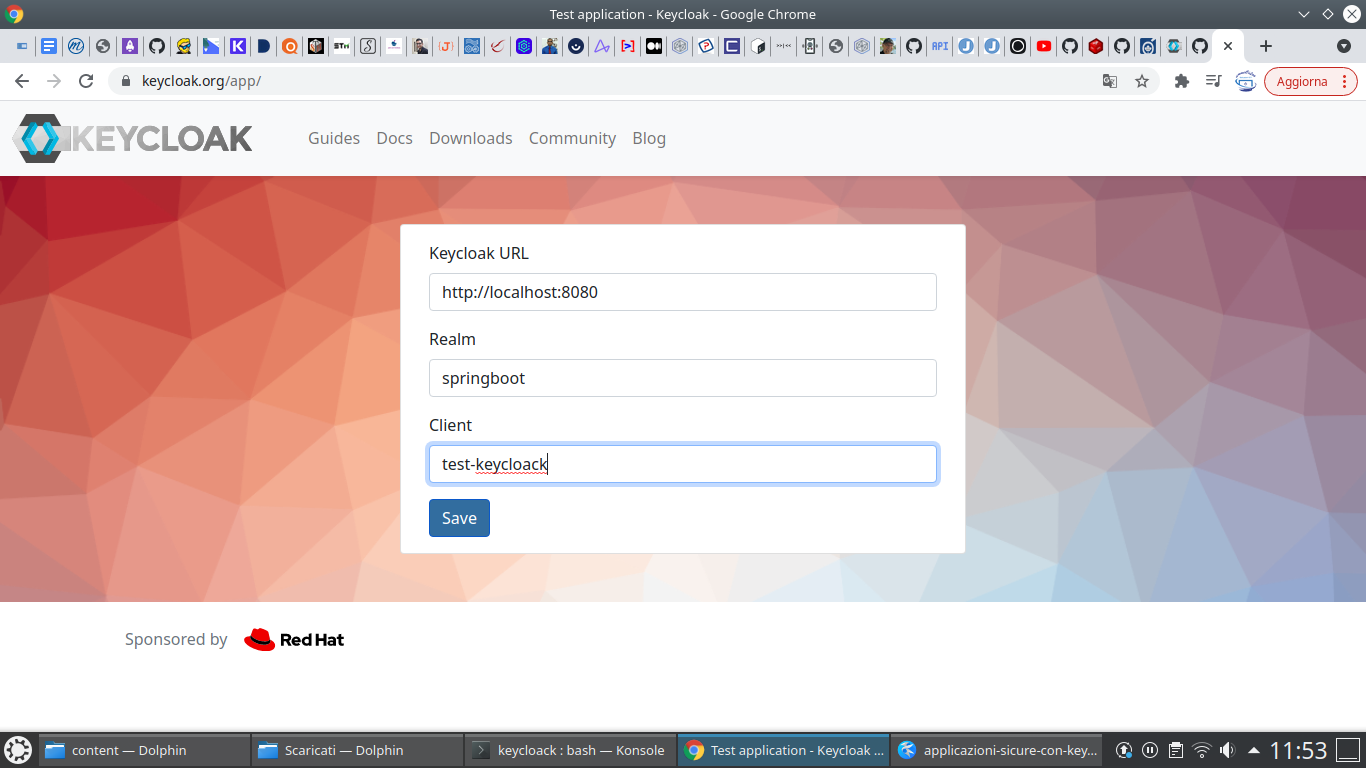This screenshot has width=1366, height=768.
Task: Click the 11:53 clock
Action: coord(1298,750)
